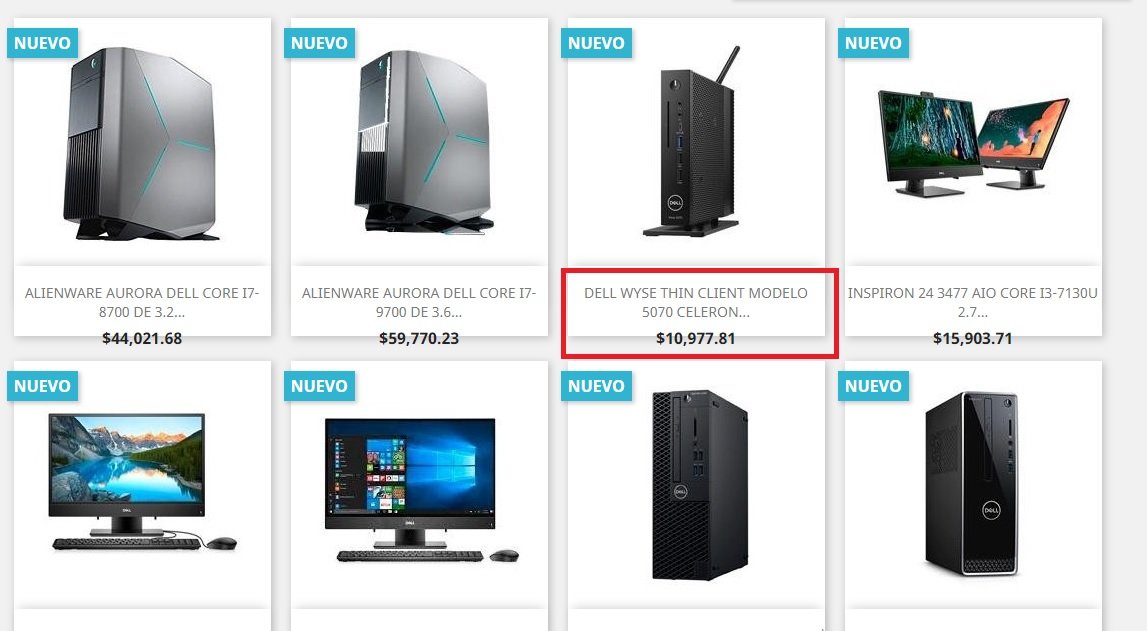
Task: Open the DELL WYSE THIN CLIENT MODELO 5070 link
Action: [696, 302]
